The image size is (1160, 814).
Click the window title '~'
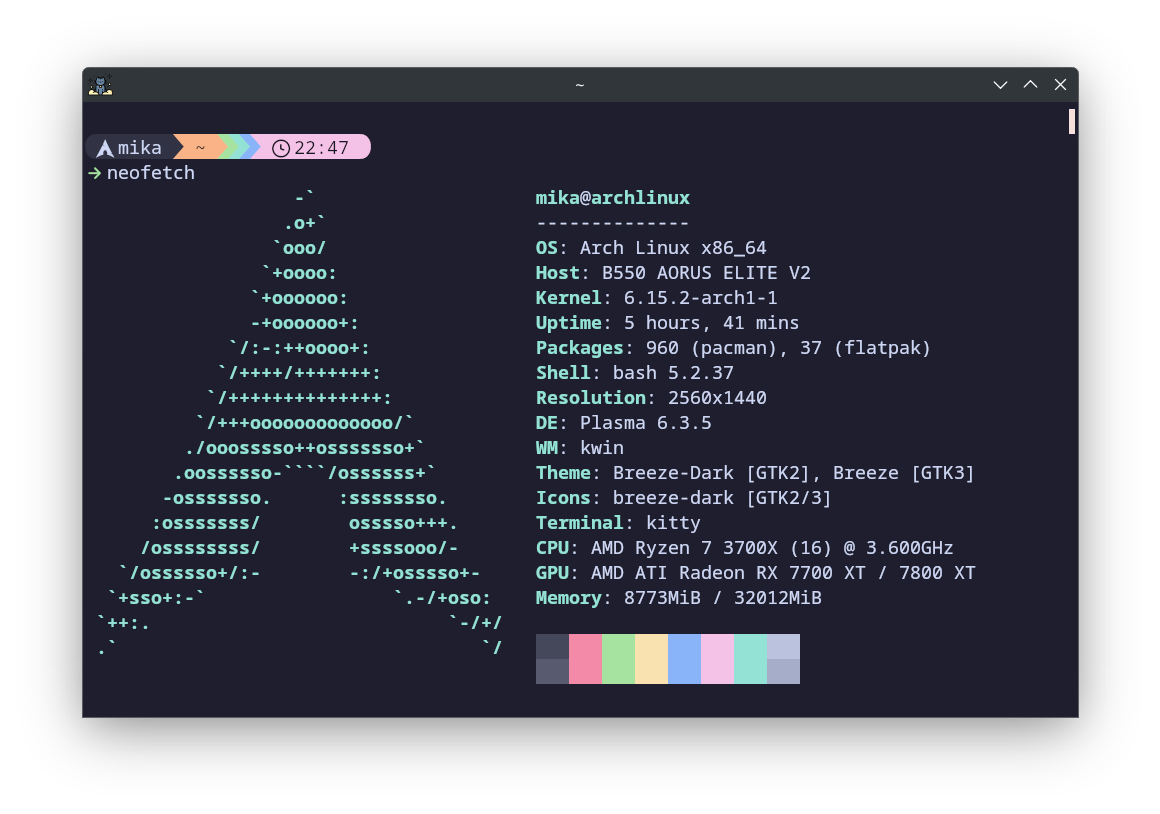(580, 85)
